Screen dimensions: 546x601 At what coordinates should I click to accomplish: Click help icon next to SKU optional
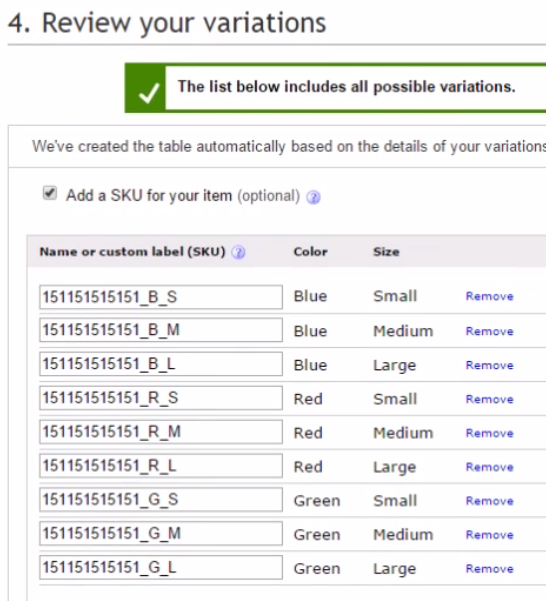[x=313, y=197]
